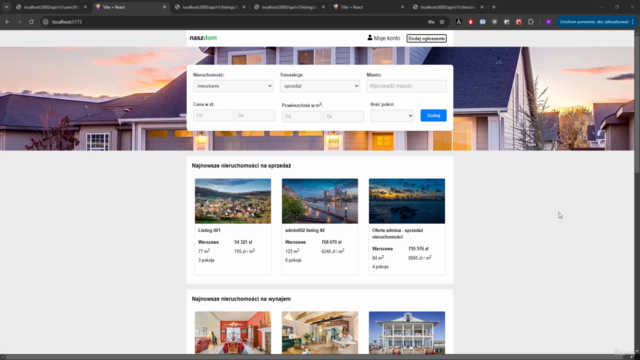
Task: Expand the Nieruchomość dropdown showing mieszkanie
Action: click(233, 86)
